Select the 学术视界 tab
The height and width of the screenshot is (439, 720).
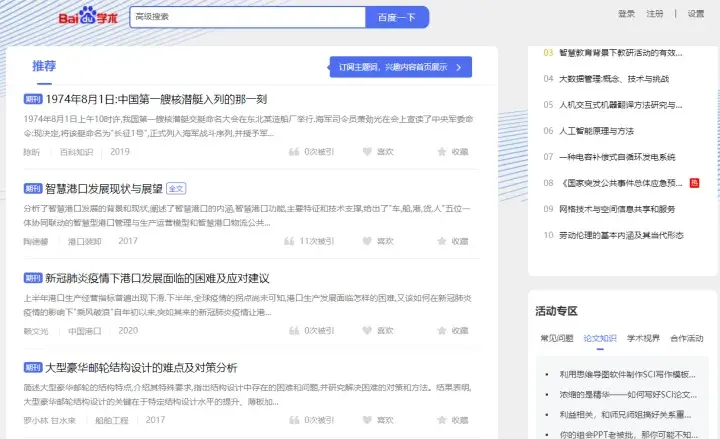(x=643, y=338)
